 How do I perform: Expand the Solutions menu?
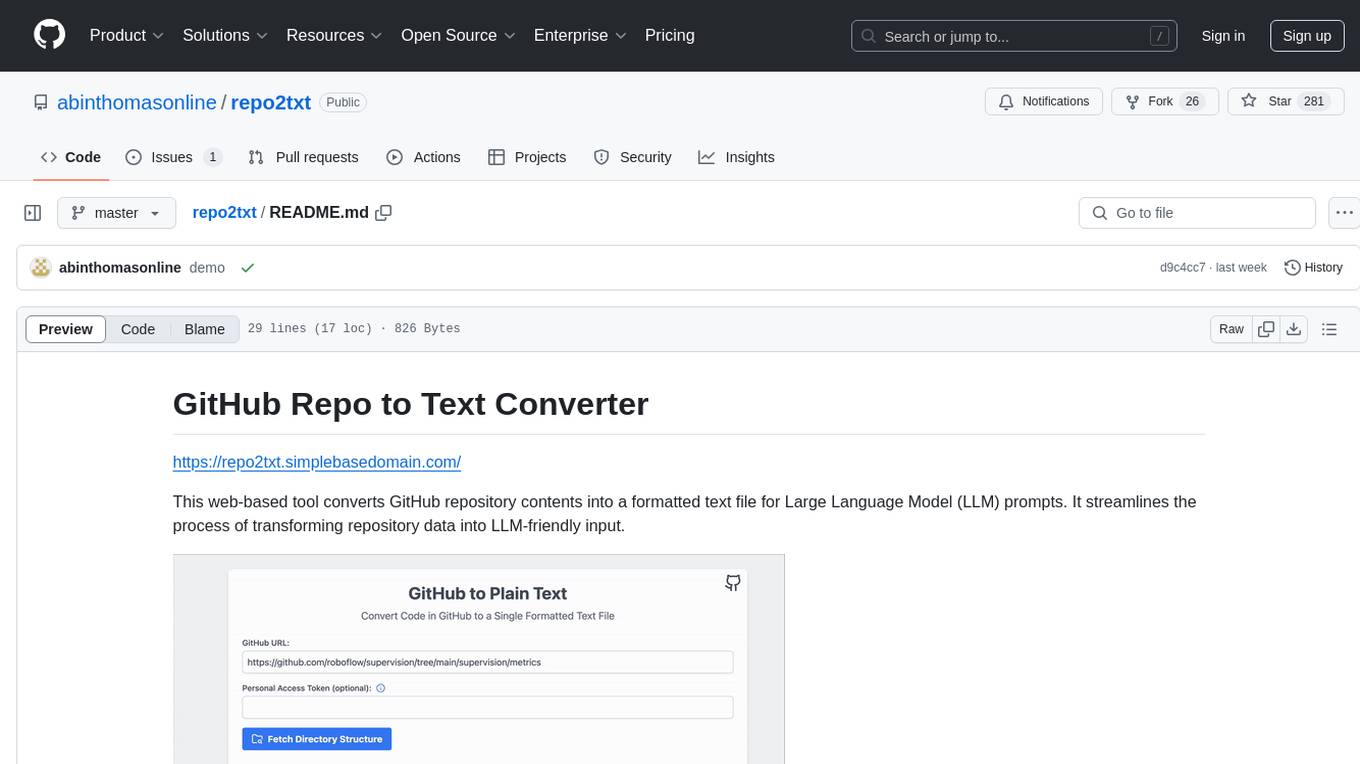(x=225, y=35)
